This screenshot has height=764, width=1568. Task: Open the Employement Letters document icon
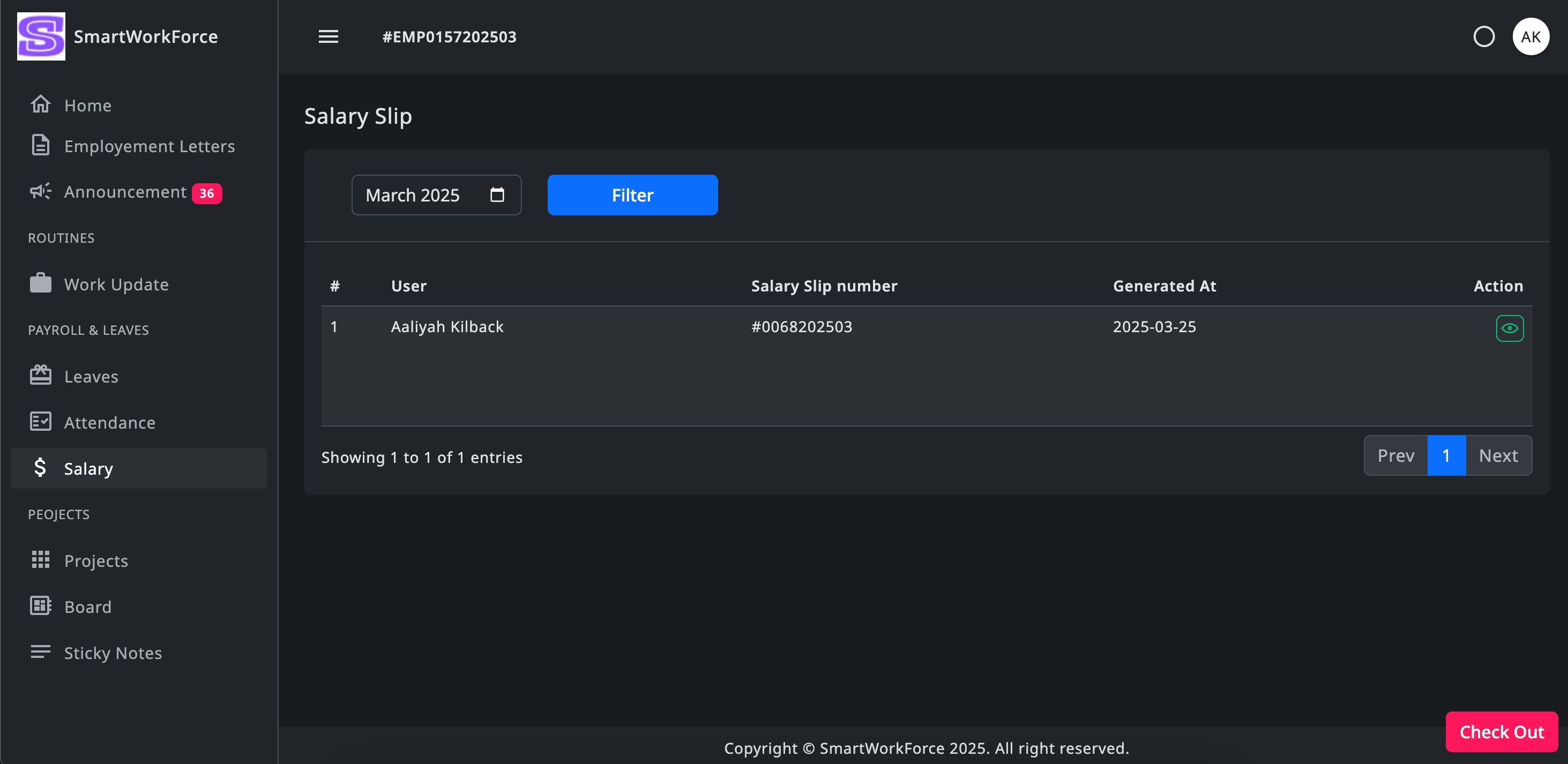pos(41,146)
